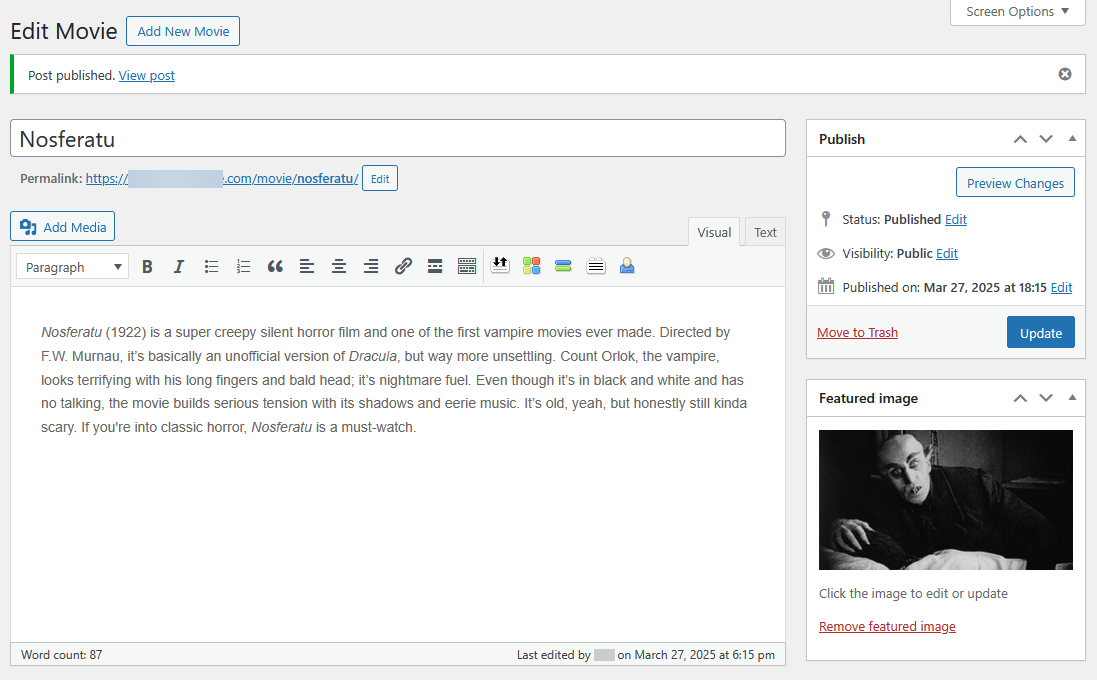Center align the paragraph text
1097x680 pixels.
coord(339,266)
